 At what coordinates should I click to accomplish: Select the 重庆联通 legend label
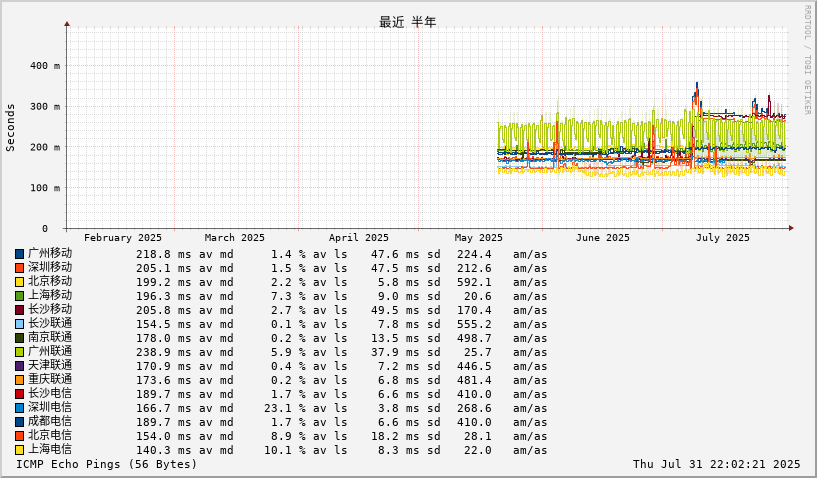click(50, 380)
